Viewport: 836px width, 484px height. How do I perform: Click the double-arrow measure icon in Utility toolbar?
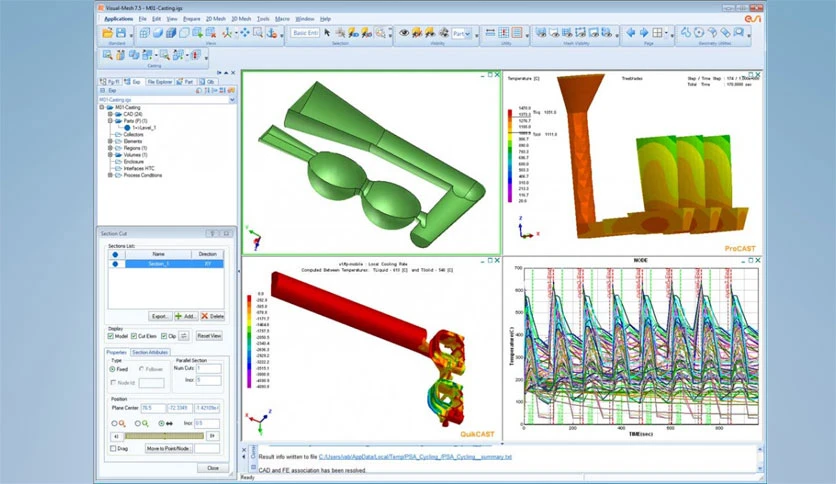(490, 33)
